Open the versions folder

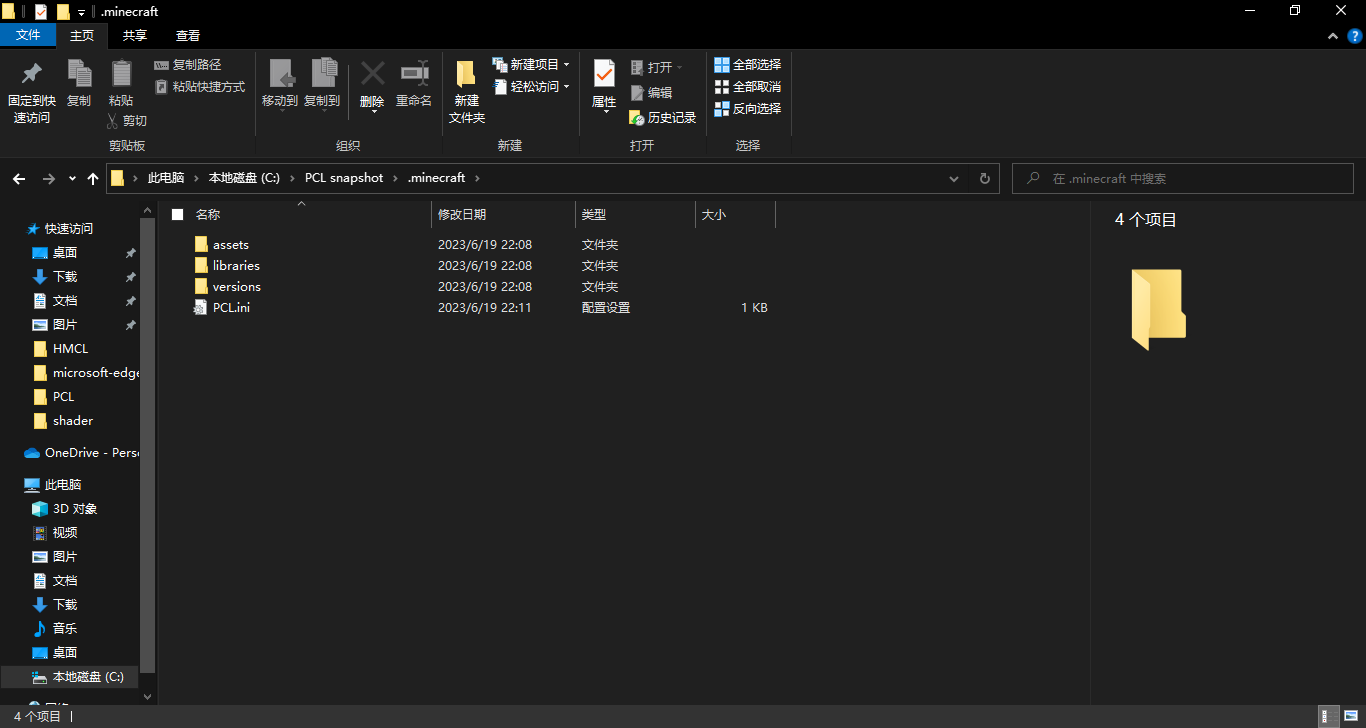(x=235, y=286)
